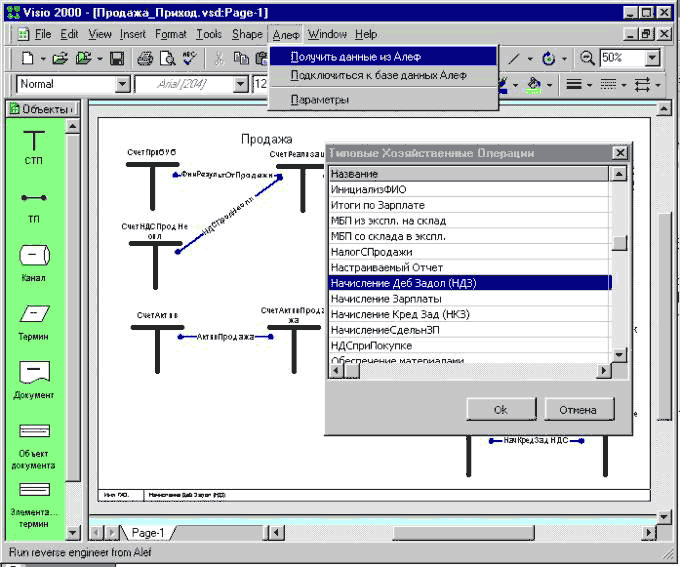Select Начисление Зарплаты in list
The image size is (680, 567).
[469, 298]
